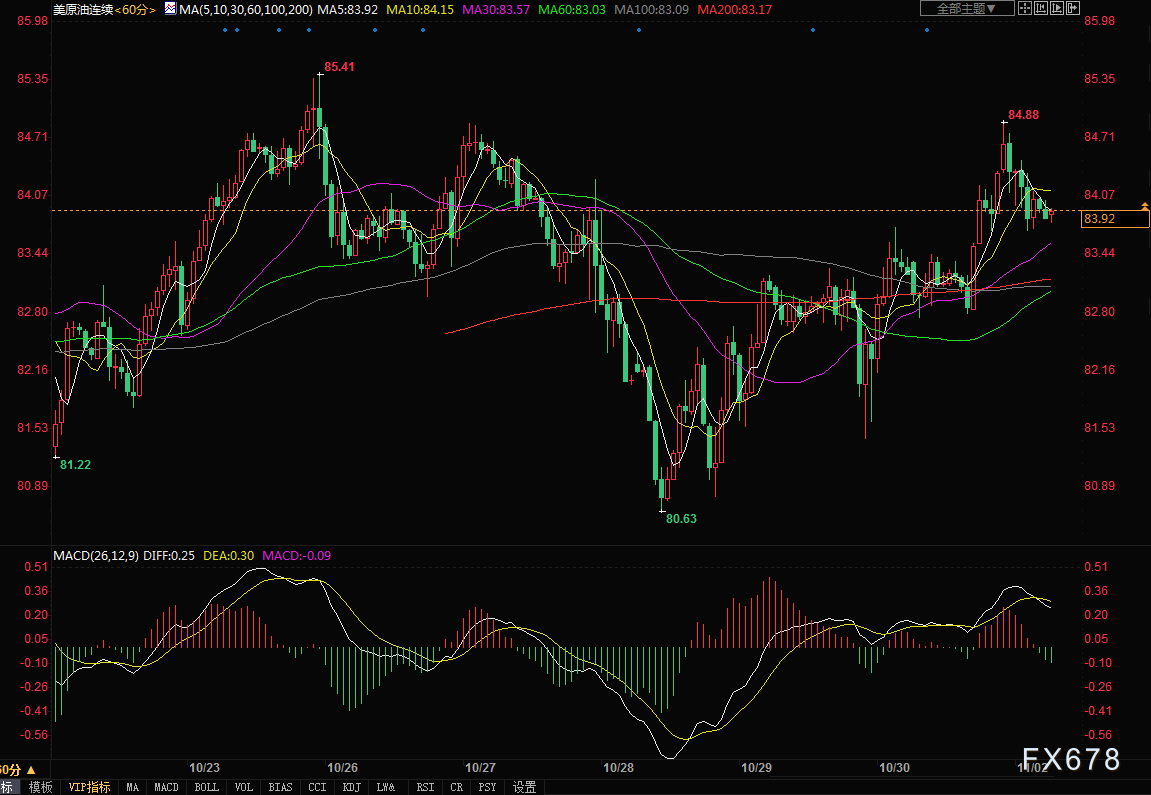1151x795 pixels.
Task: Open the <60分> period selector in title
Action: 136,10
